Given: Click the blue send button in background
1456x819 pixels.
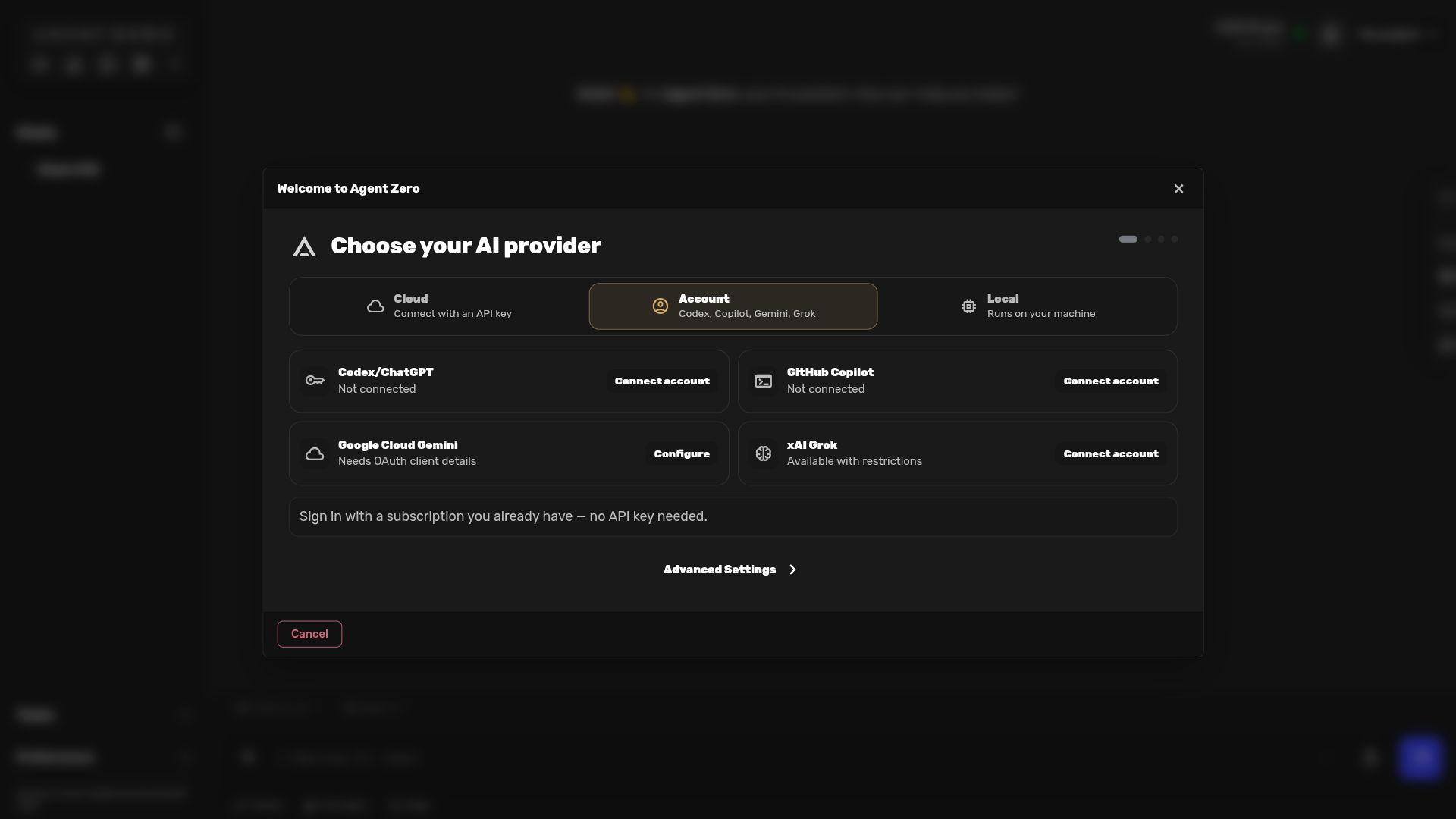Looking at the screenshot, I should pyautogui.click(x=1420, y=757).
